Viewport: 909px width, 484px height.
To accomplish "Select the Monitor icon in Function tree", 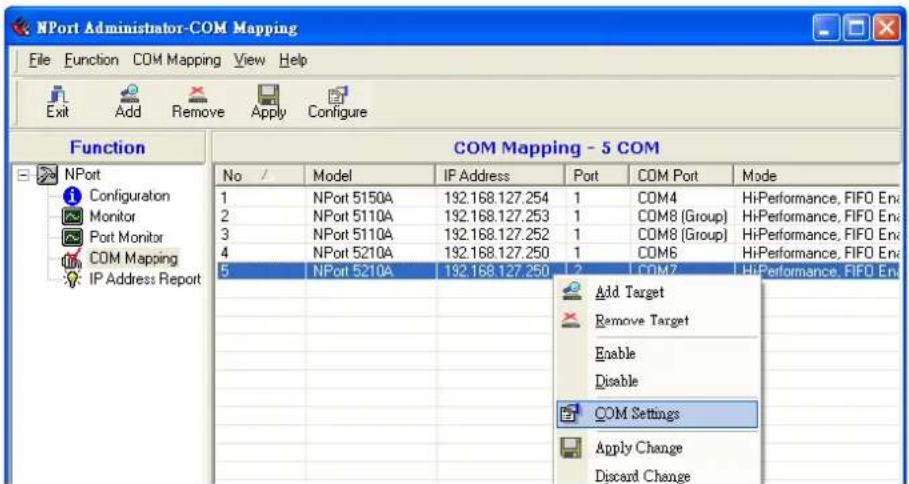I will click(x=72, y=217).
